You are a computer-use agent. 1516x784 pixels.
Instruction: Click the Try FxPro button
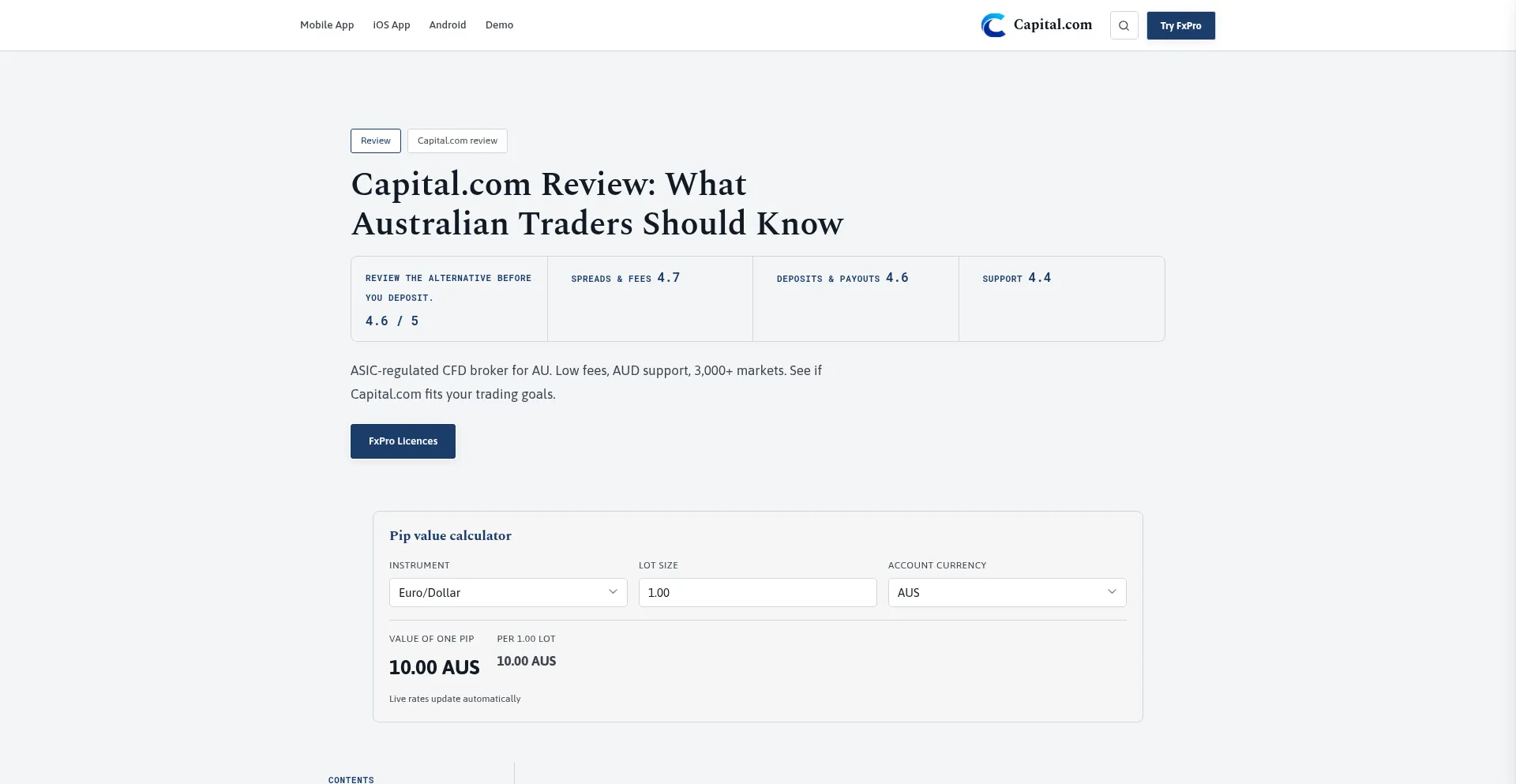point(1180,26)
